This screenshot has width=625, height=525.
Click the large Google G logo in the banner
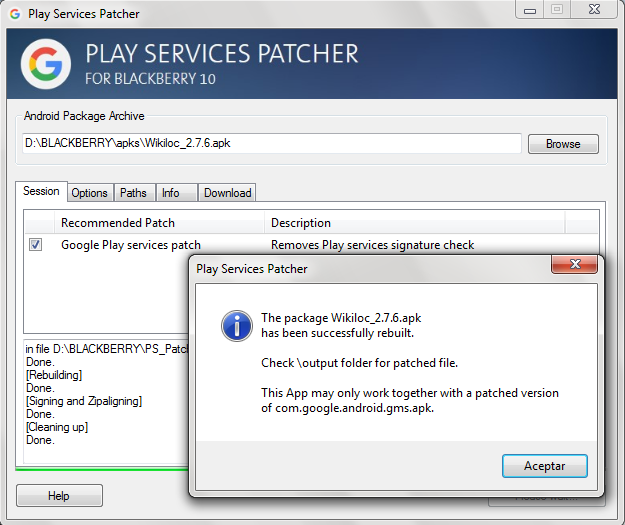(x=46, y=64)
